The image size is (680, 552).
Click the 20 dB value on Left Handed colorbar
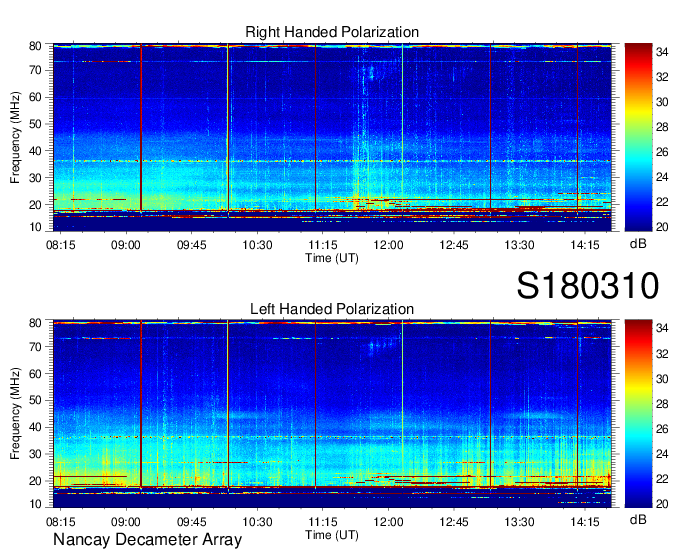(x=662, y=504)
